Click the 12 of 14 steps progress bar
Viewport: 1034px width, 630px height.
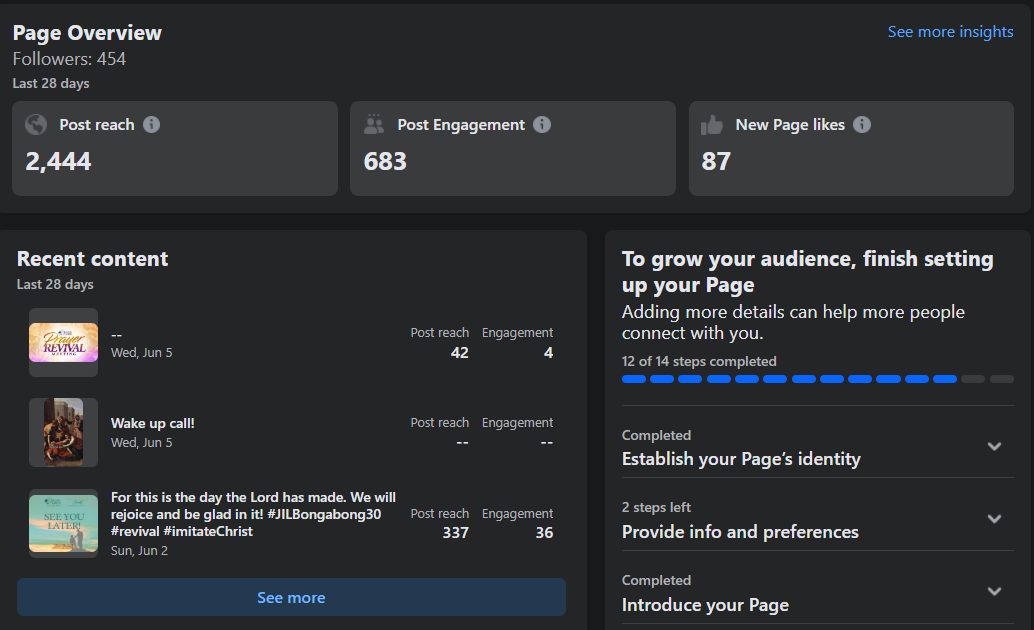tap(817, 379)
